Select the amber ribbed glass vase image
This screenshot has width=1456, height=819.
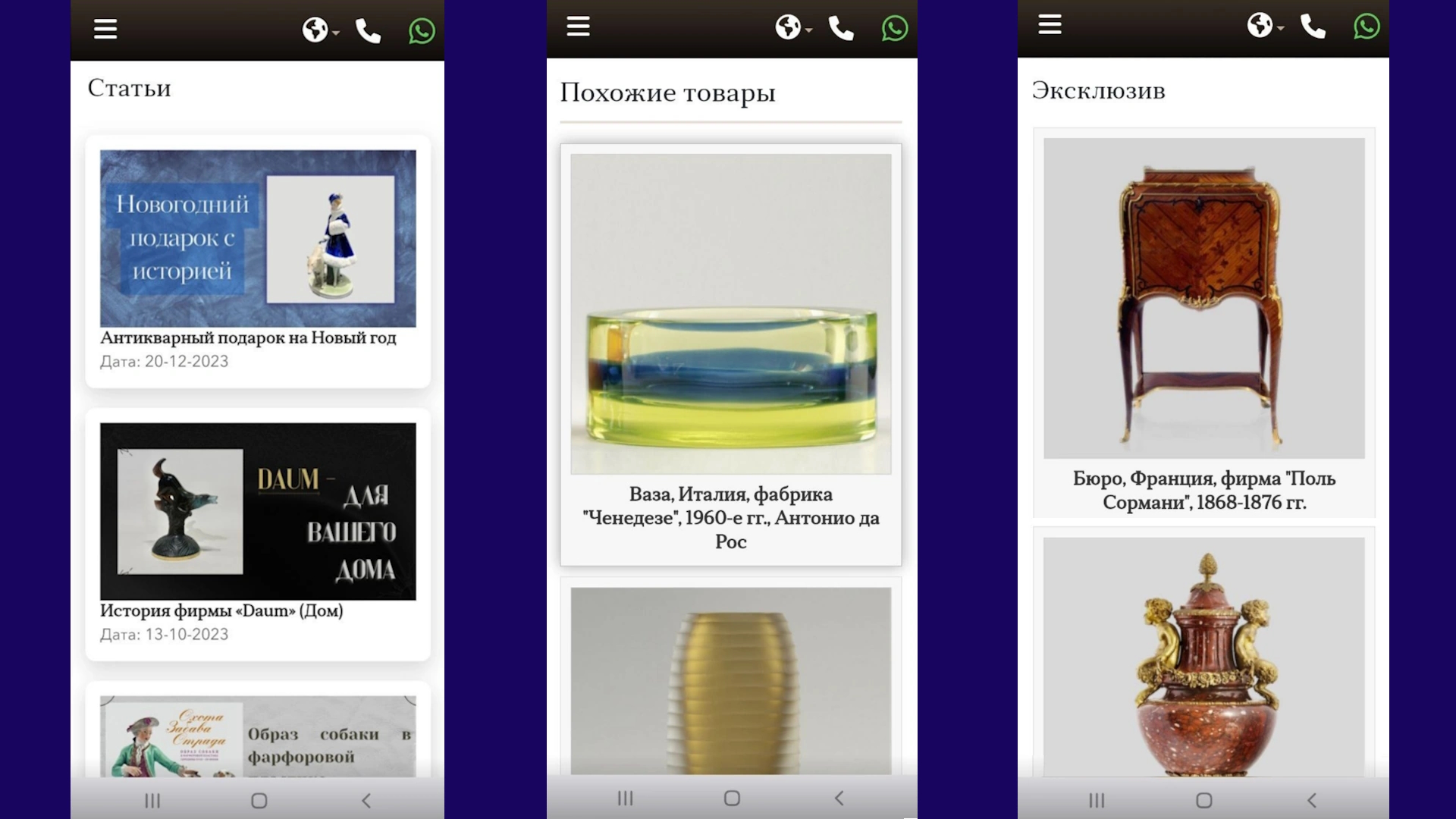[731, 681]
